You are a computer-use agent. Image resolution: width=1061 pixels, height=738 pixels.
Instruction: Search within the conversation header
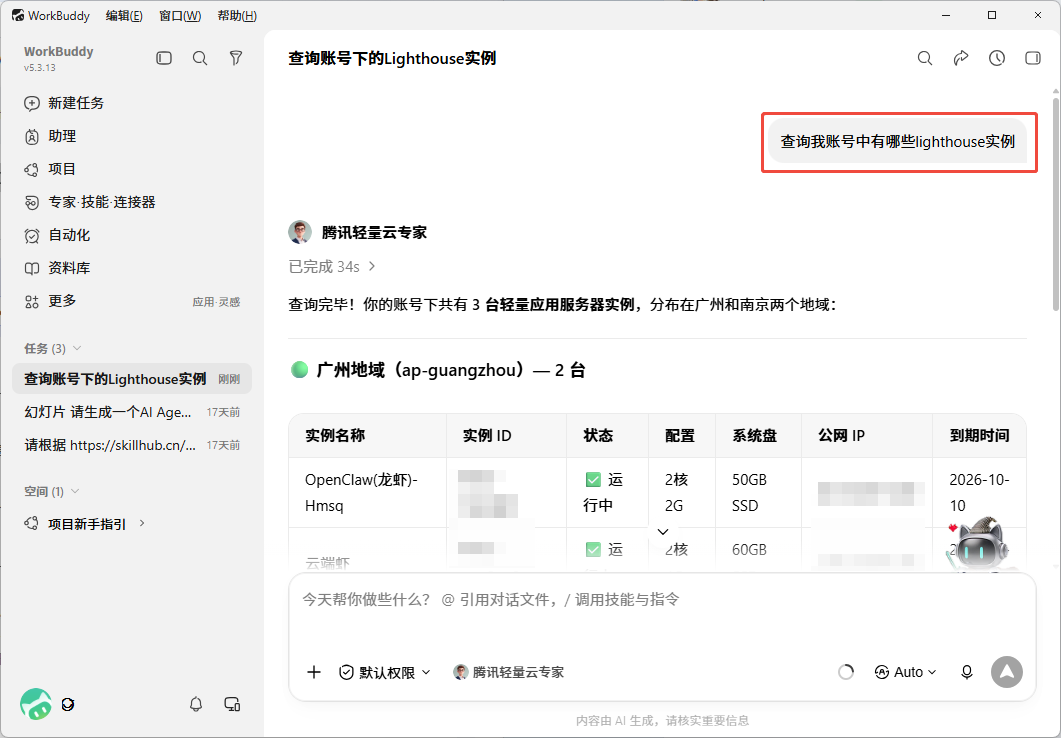pyautogui.click(x=925, y=58)
